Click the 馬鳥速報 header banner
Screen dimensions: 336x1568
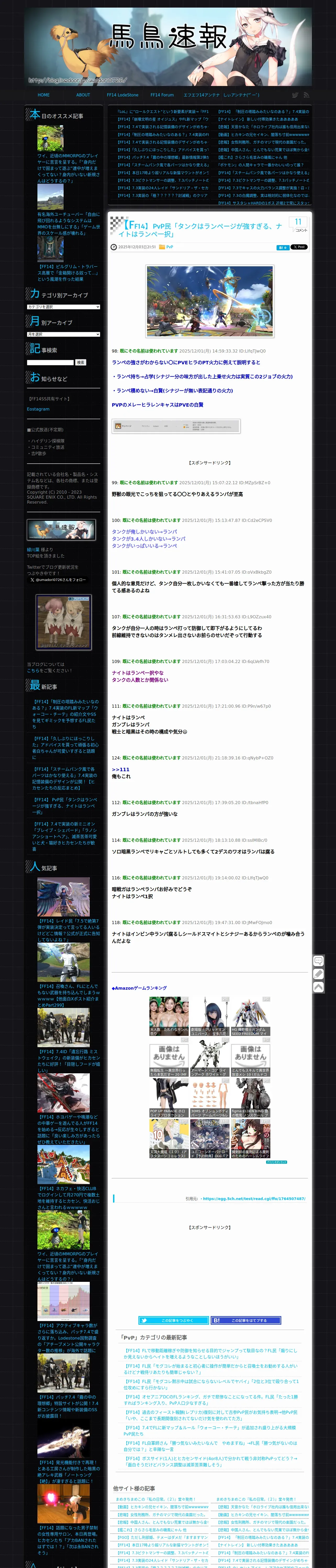(x=168, y=46)
